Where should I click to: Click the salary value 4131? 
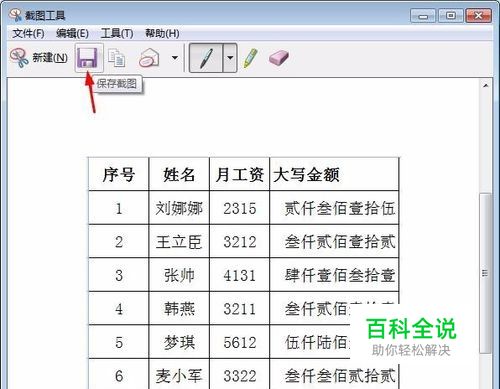click(x=240, y=276)
